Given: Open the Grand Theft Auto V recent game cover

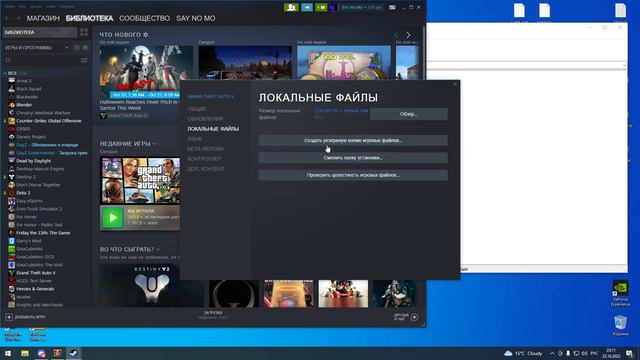Looking at the screenshot, I should point(140,180).
